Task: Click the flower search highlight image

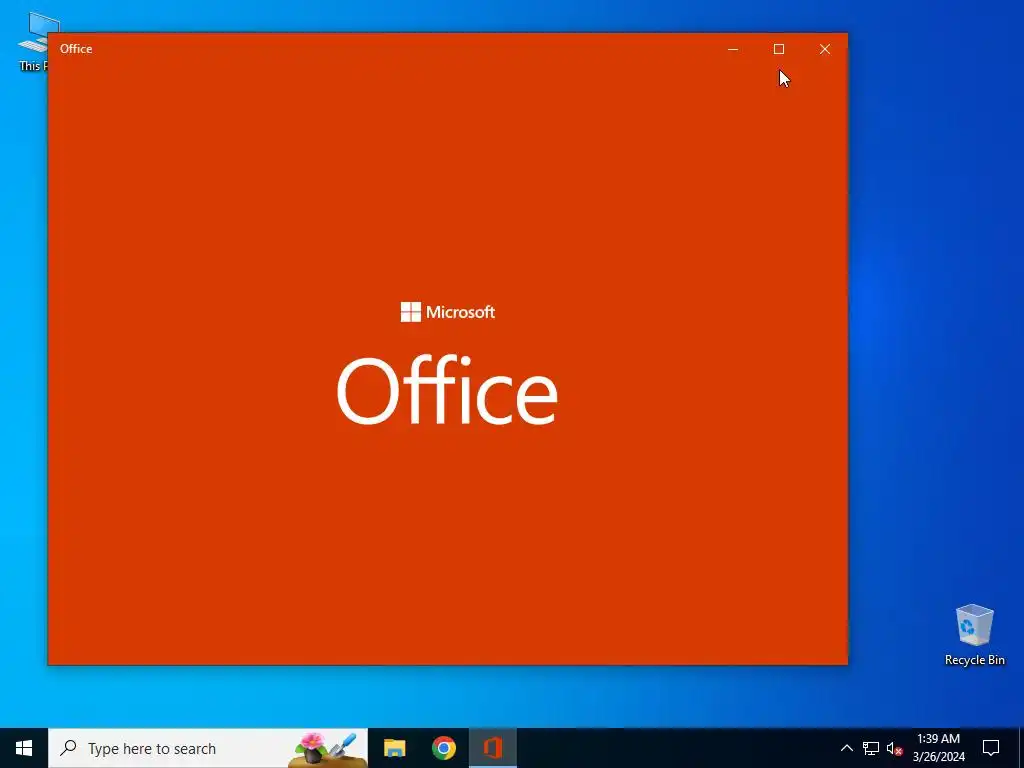Action: tap(328, 749)
